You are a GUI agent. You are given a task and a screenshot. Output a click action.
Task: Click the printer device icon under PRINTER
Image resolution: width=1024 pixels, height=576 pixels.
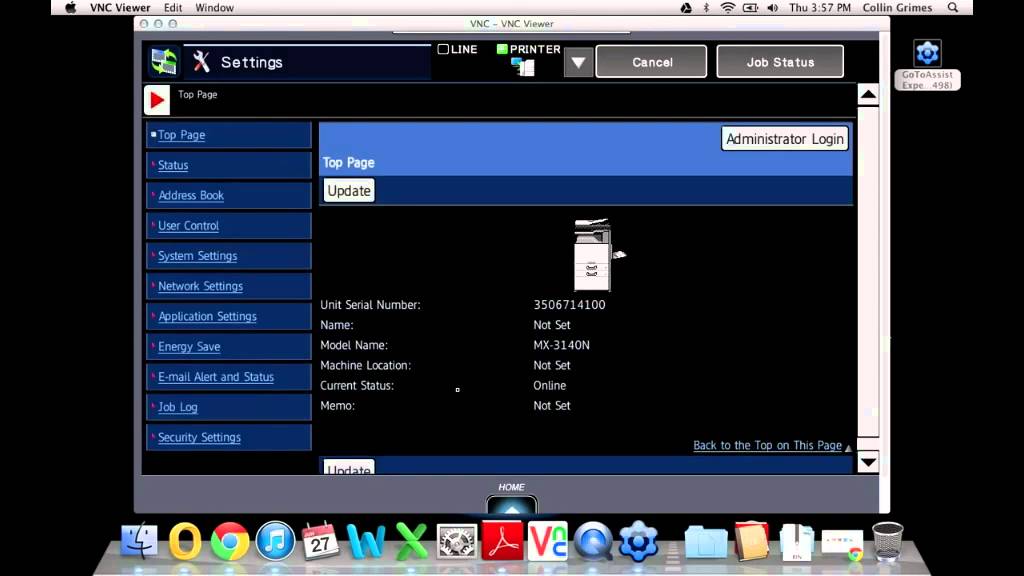pyautogui.click(x=522, y=67)
